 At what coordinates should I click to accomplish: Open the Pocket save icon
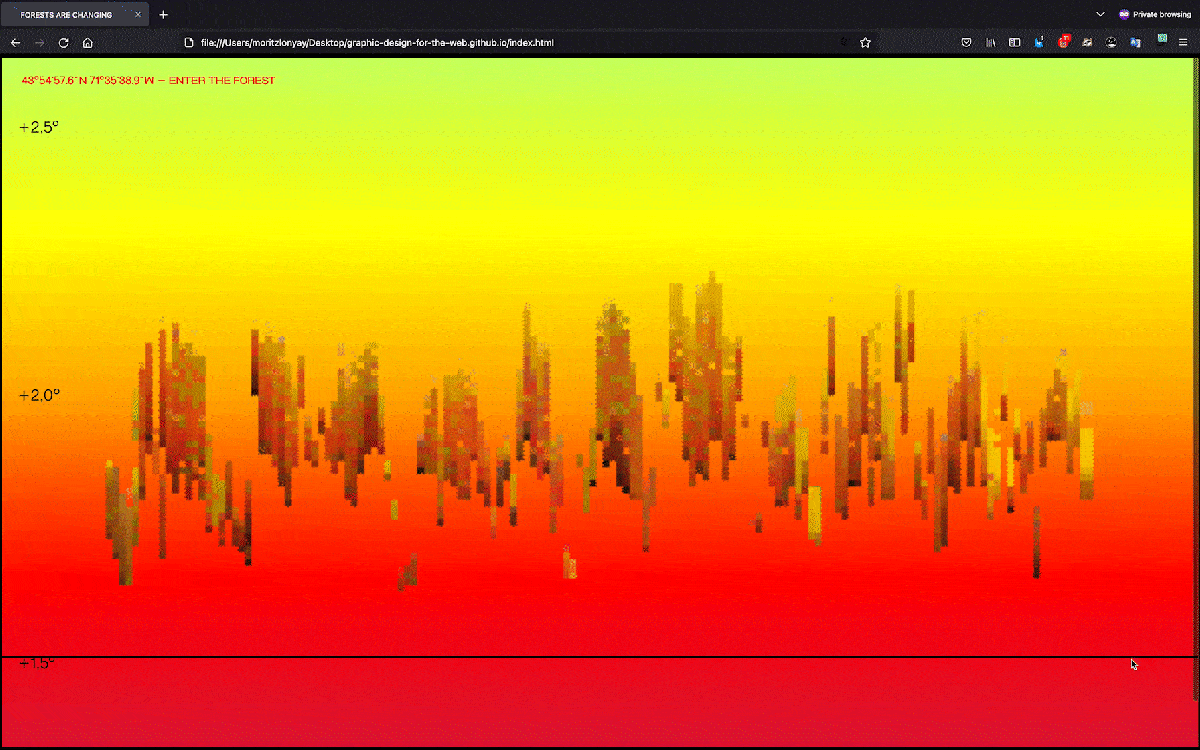coord(967,43)
